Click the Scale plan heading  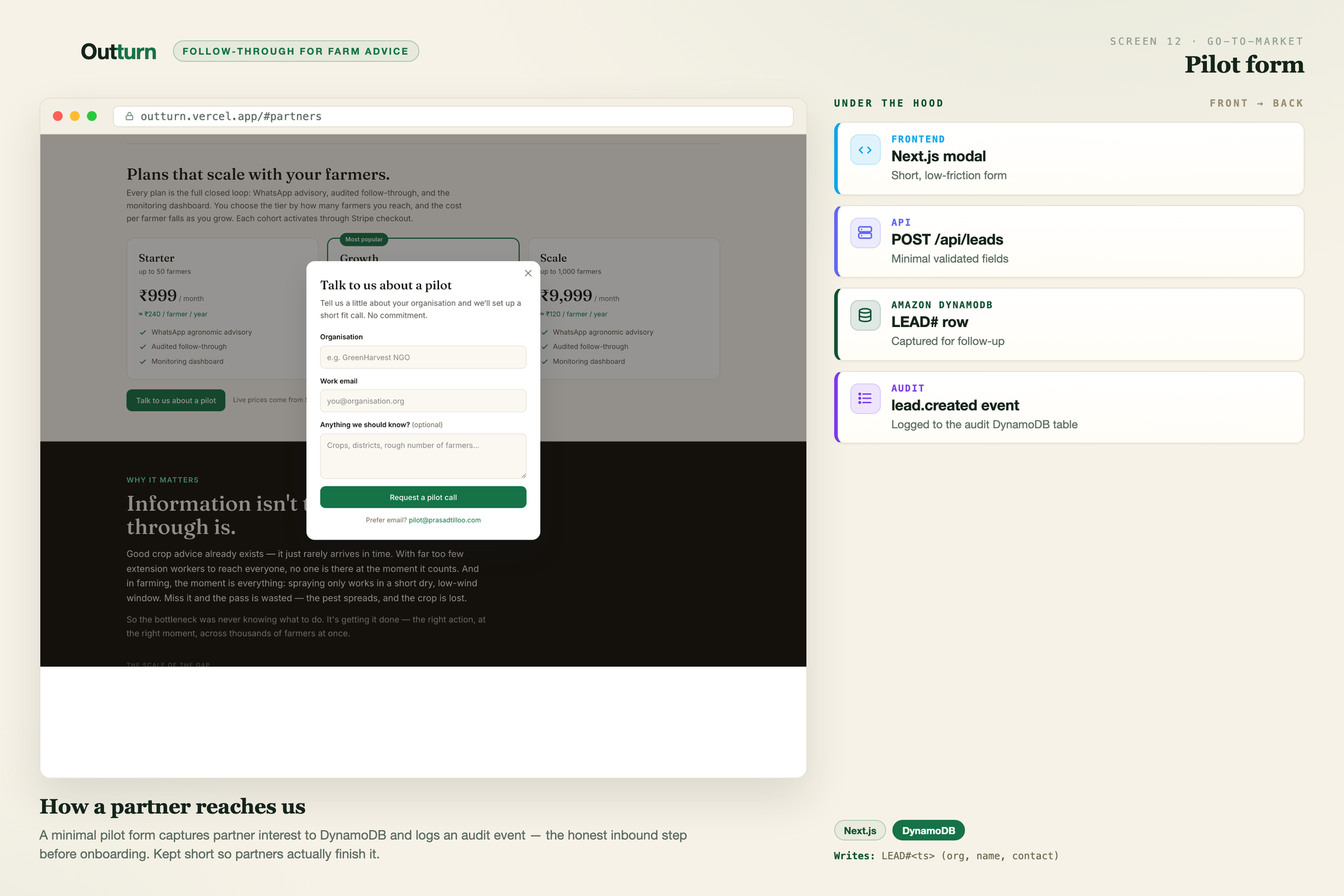pyautogui.click(x=553, y=258)
